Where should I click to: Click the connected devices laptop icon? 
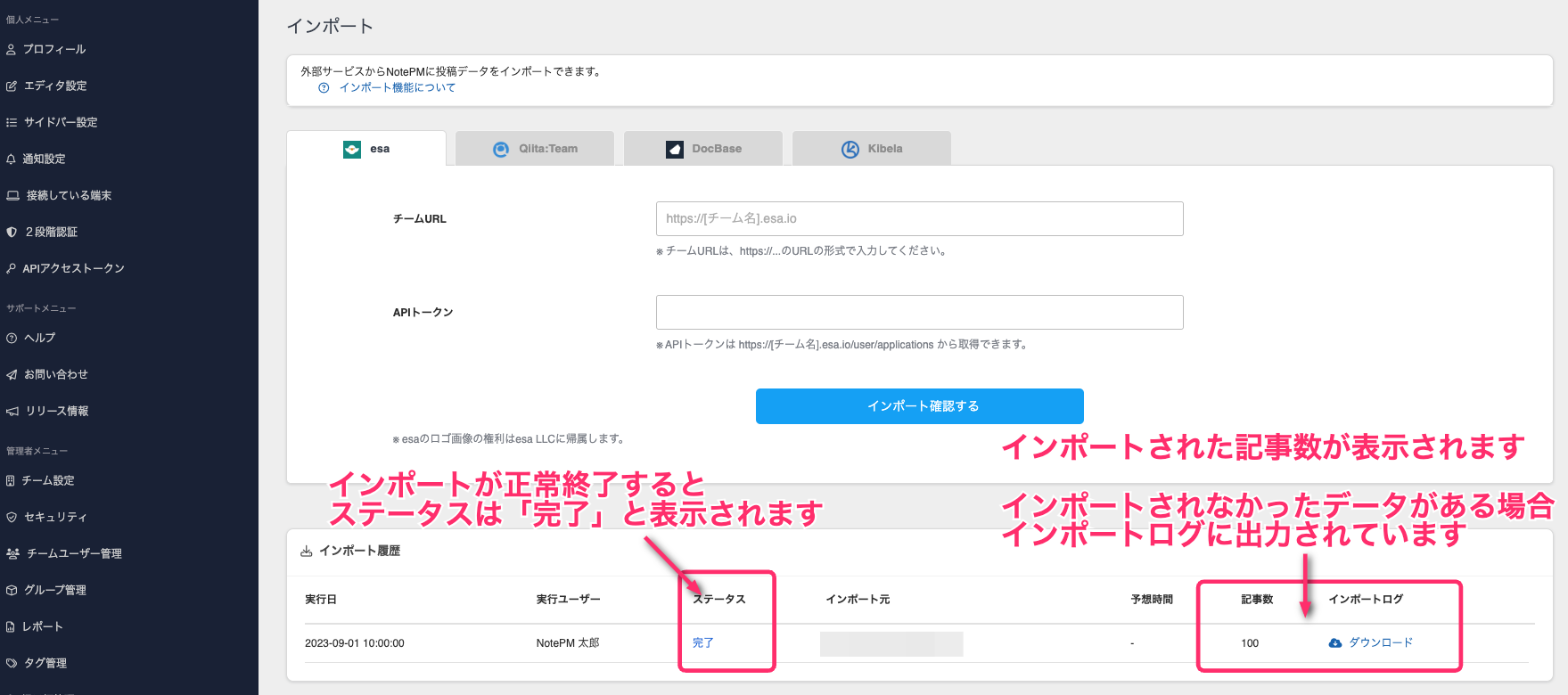[12, 195]
